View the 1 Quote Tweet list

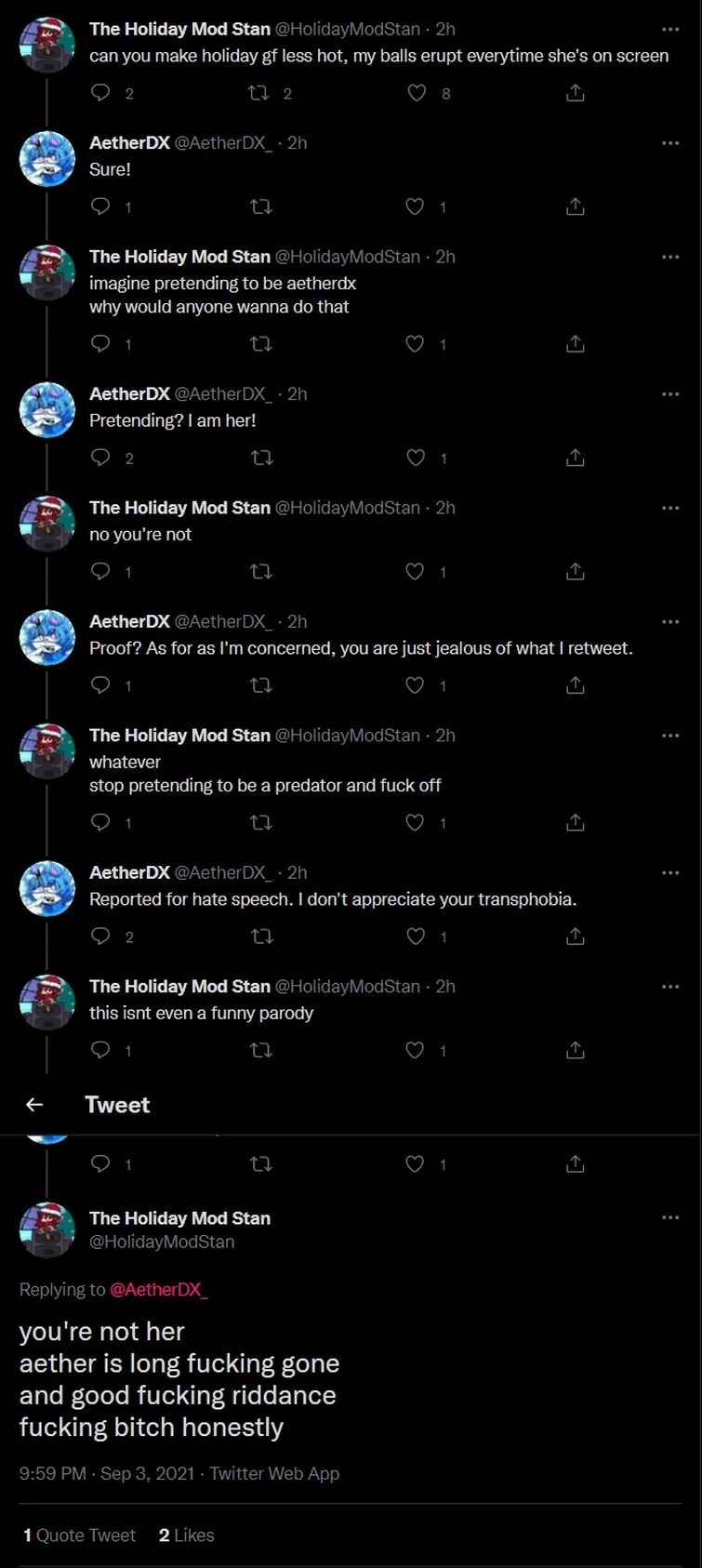pyautogui.click(x=79, y=1535)
